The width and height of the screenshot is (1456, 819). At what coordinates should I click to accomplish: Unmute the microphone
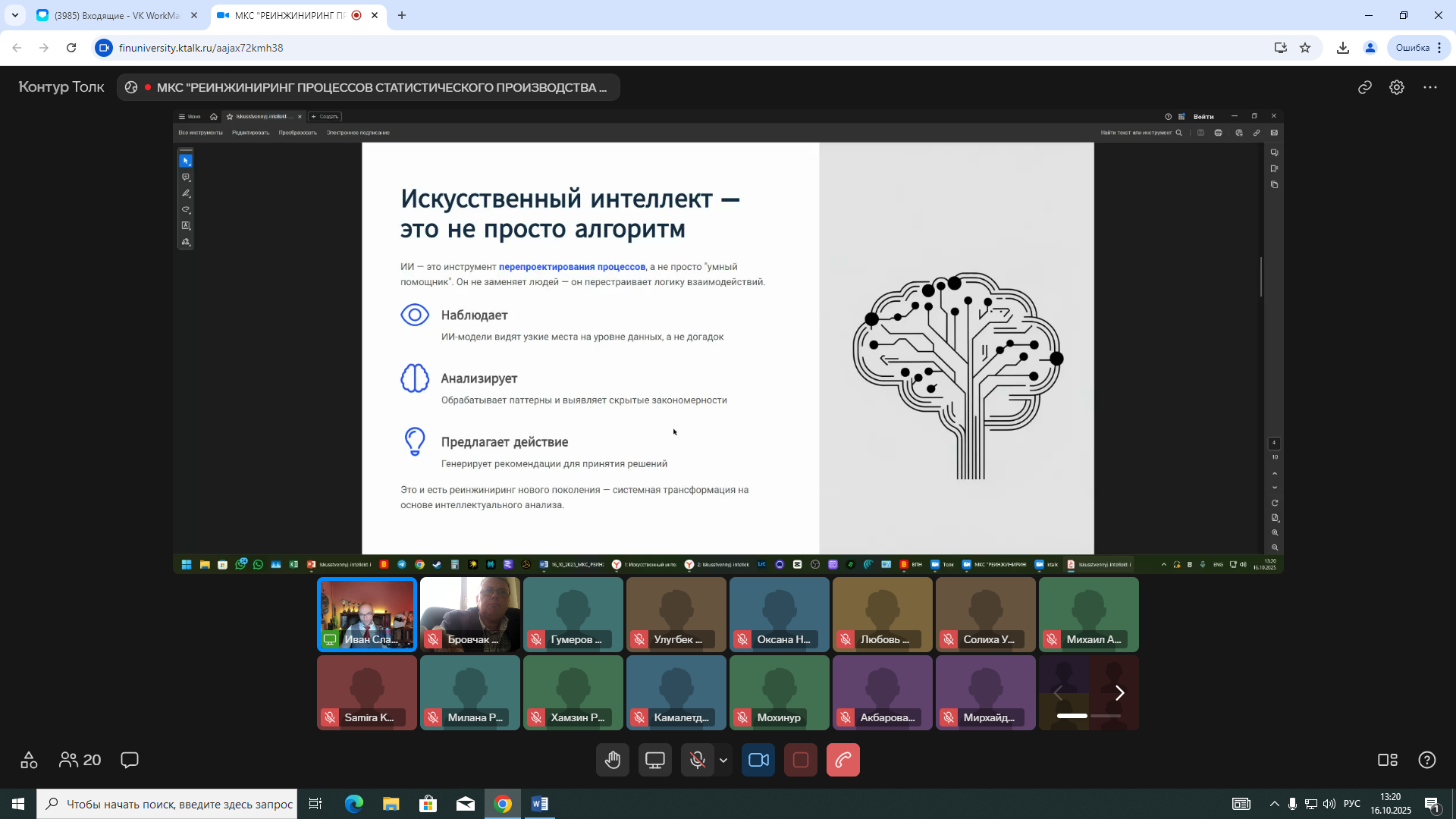(697, 760)
